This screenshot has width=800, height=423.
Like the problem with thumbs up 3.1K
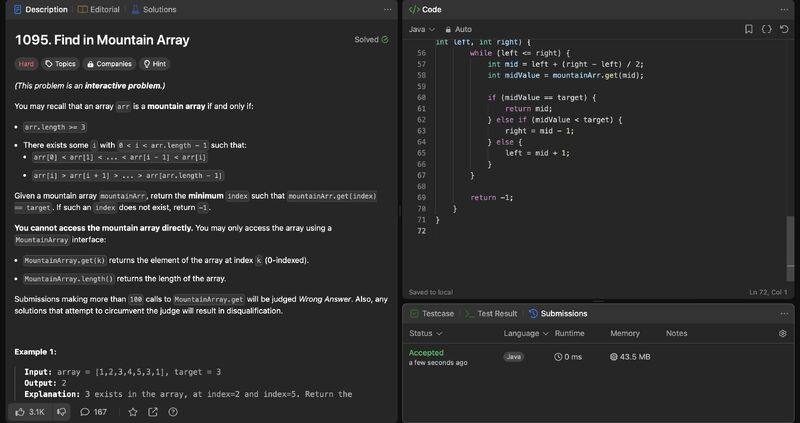30,412
